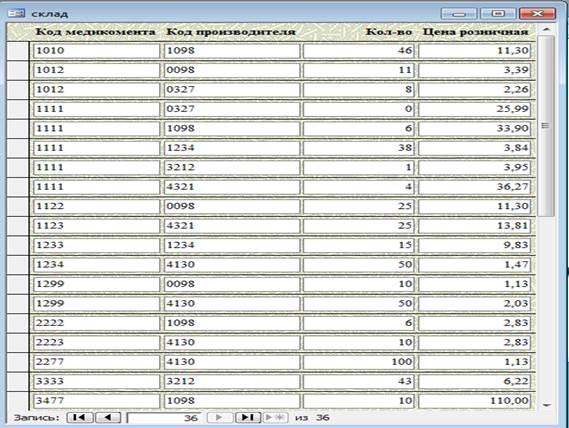
Task: Click medication code 2222
Action: tap(96, 323)
